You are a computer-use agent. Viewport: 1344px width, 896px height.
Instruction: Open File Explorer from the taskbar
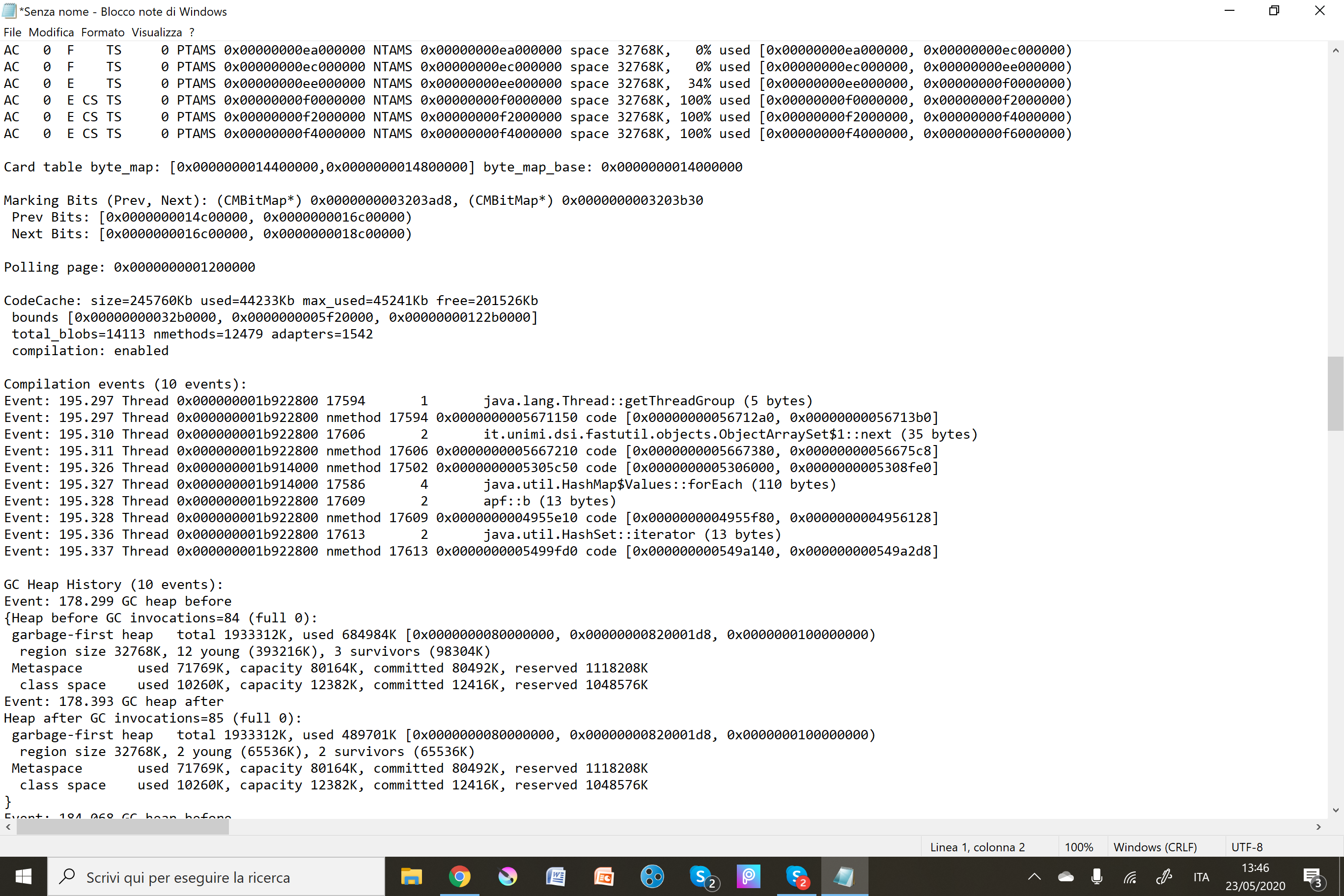[411, 876]
